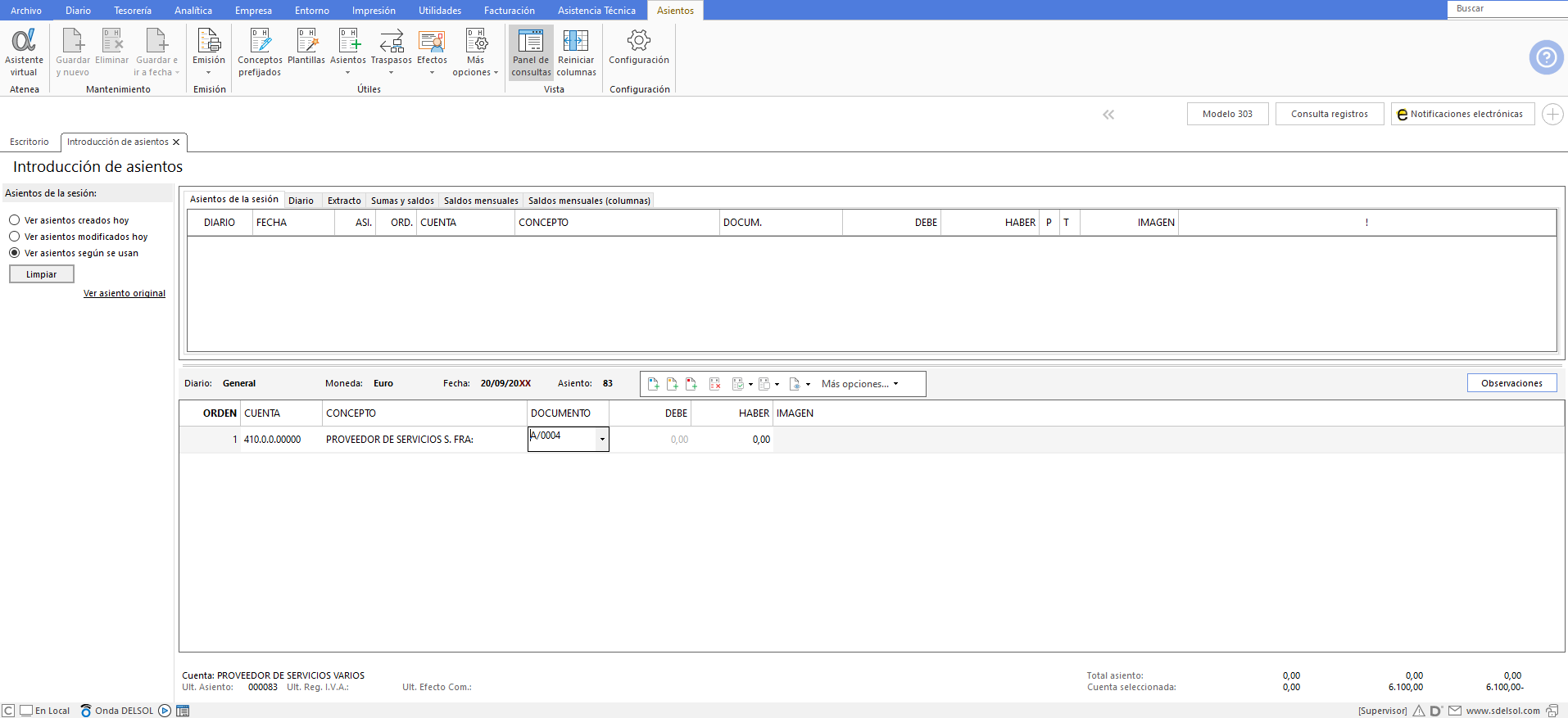
Task: Open the blue help question mark
Action: 1546,57
